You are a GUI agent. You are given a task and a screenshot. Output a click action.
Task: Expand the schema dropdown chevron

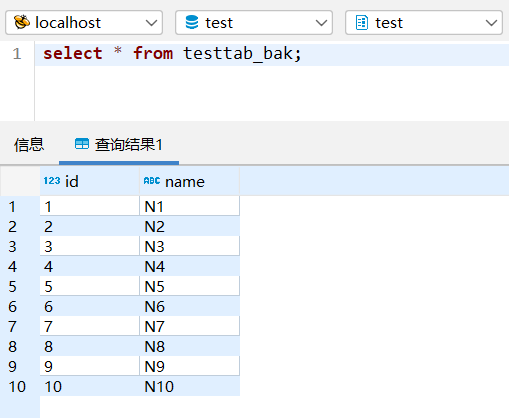click(x=491, y=23)
